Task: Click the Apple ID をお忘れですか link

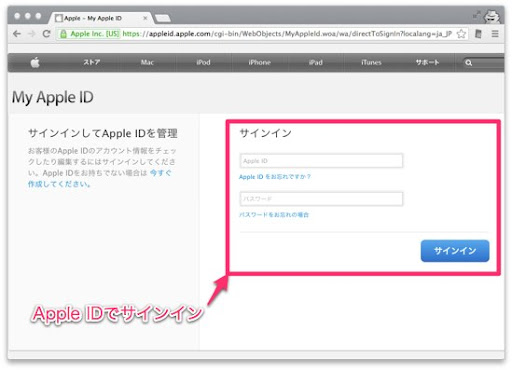Action: click(x=275, y=177)
